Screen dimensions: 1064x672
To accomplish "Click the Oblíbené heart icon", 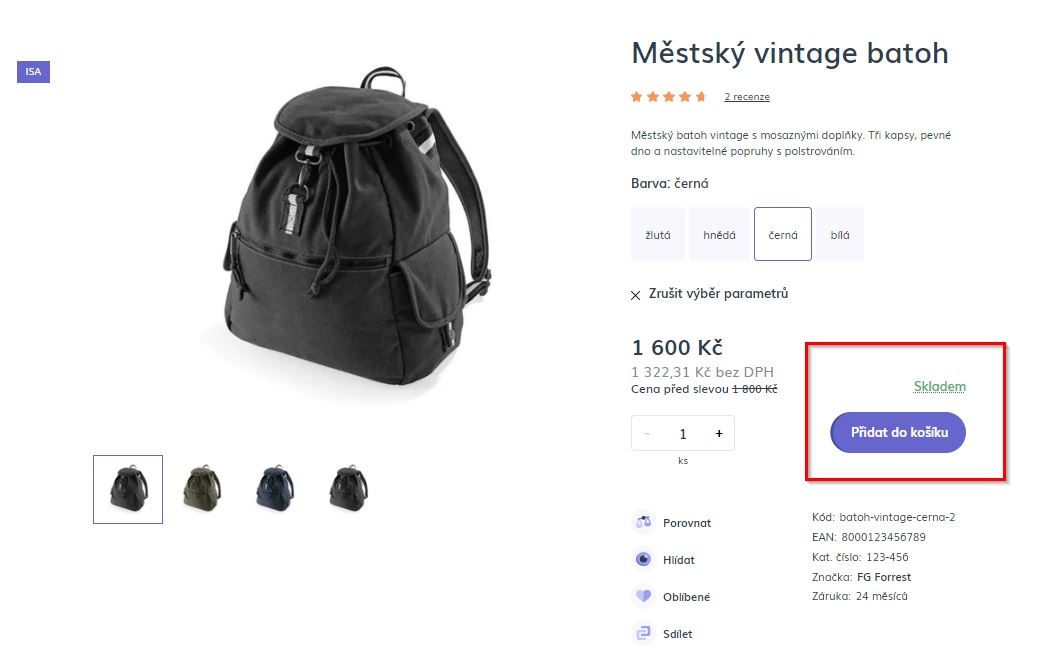I will [x=643, y=597].
